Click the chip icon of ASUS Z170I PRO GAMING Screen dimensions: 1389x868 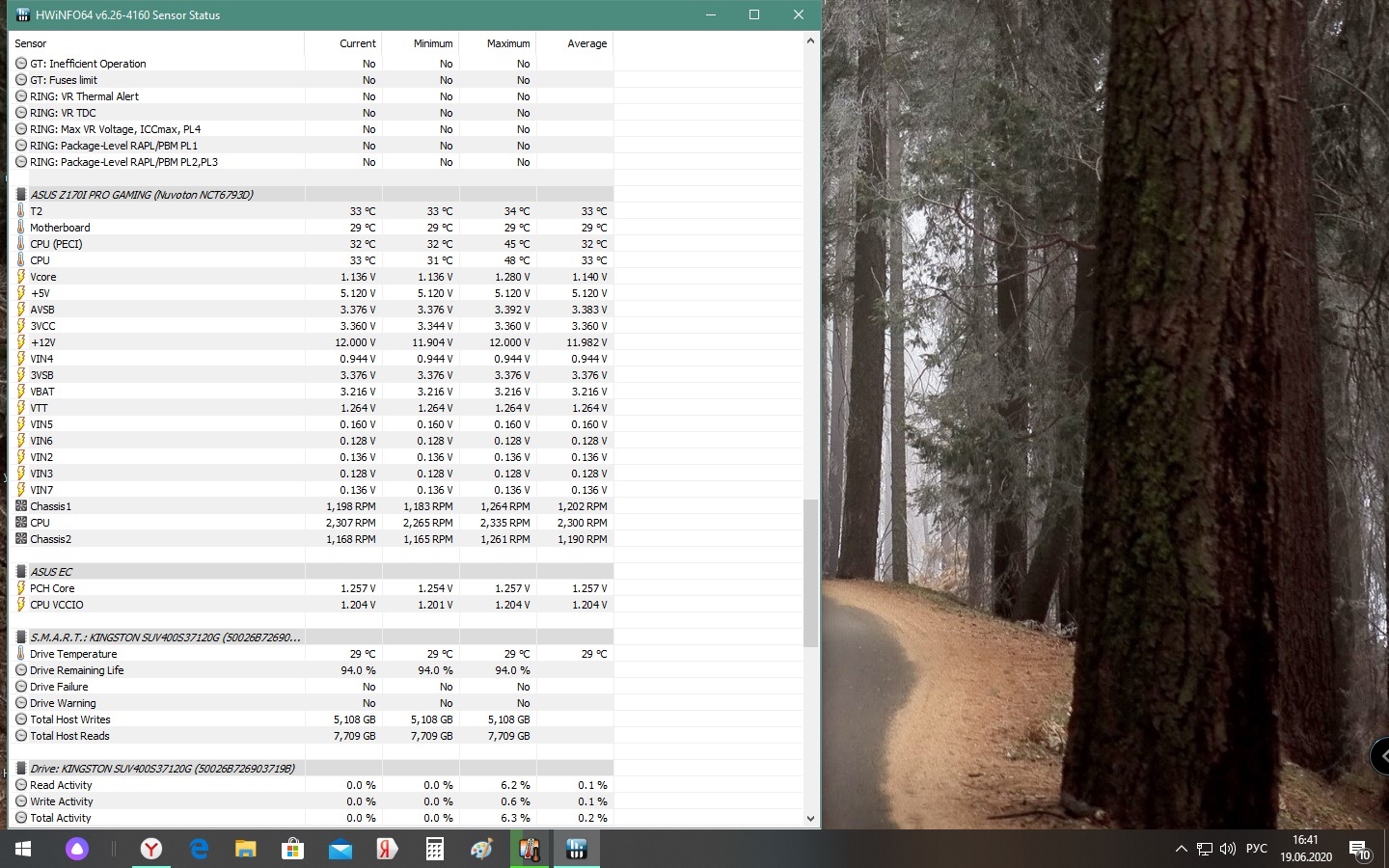tap(21, 195)
